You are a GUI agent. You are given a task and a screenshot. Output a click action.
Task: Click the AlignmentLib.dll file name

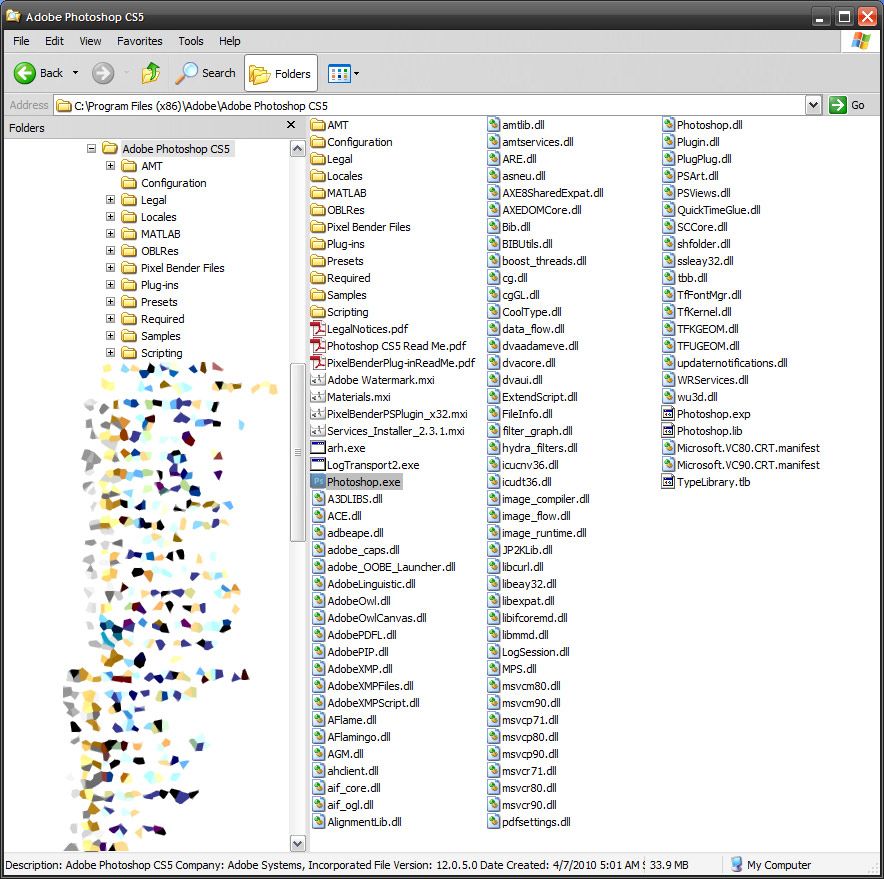pyautogui.click(x=364, y=822)
